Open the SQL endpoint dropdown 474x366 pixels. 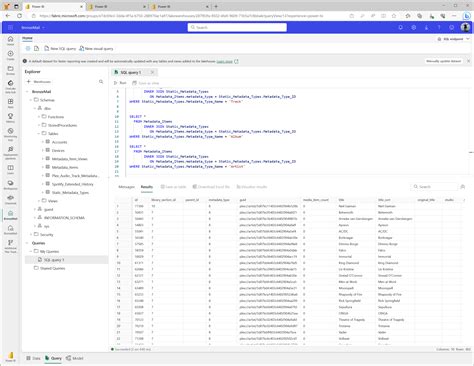click(453, 39)
